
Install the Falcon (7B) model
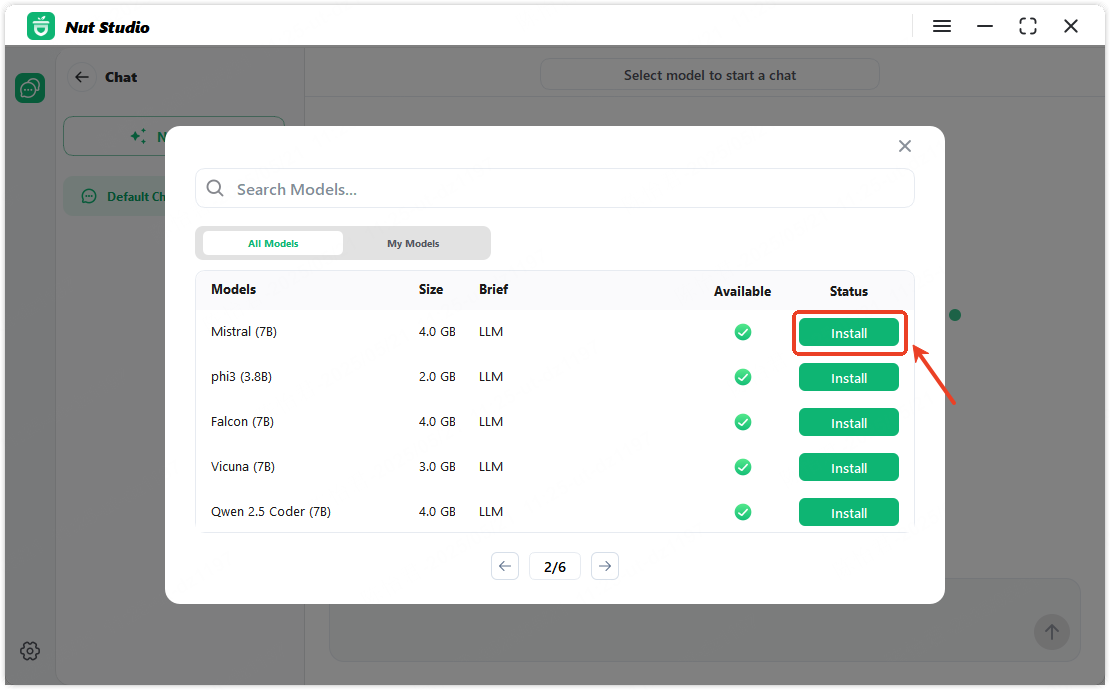[x=849, y=422]
